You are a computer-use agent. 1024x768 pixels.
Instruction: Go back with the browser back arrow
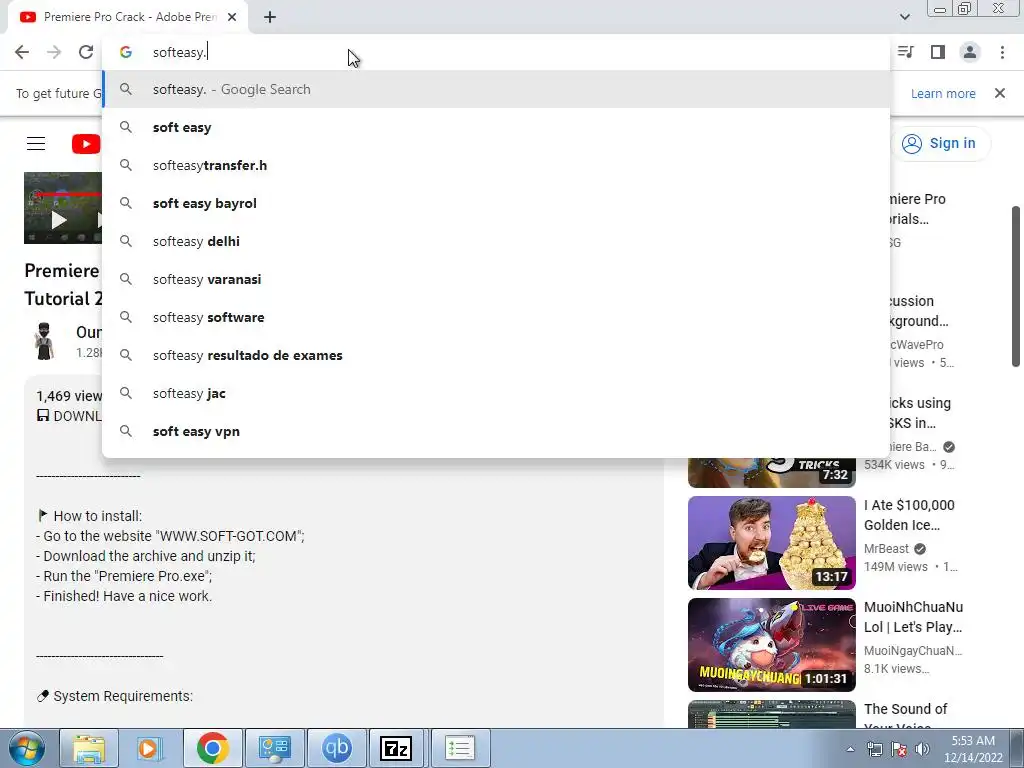(22, 52)
